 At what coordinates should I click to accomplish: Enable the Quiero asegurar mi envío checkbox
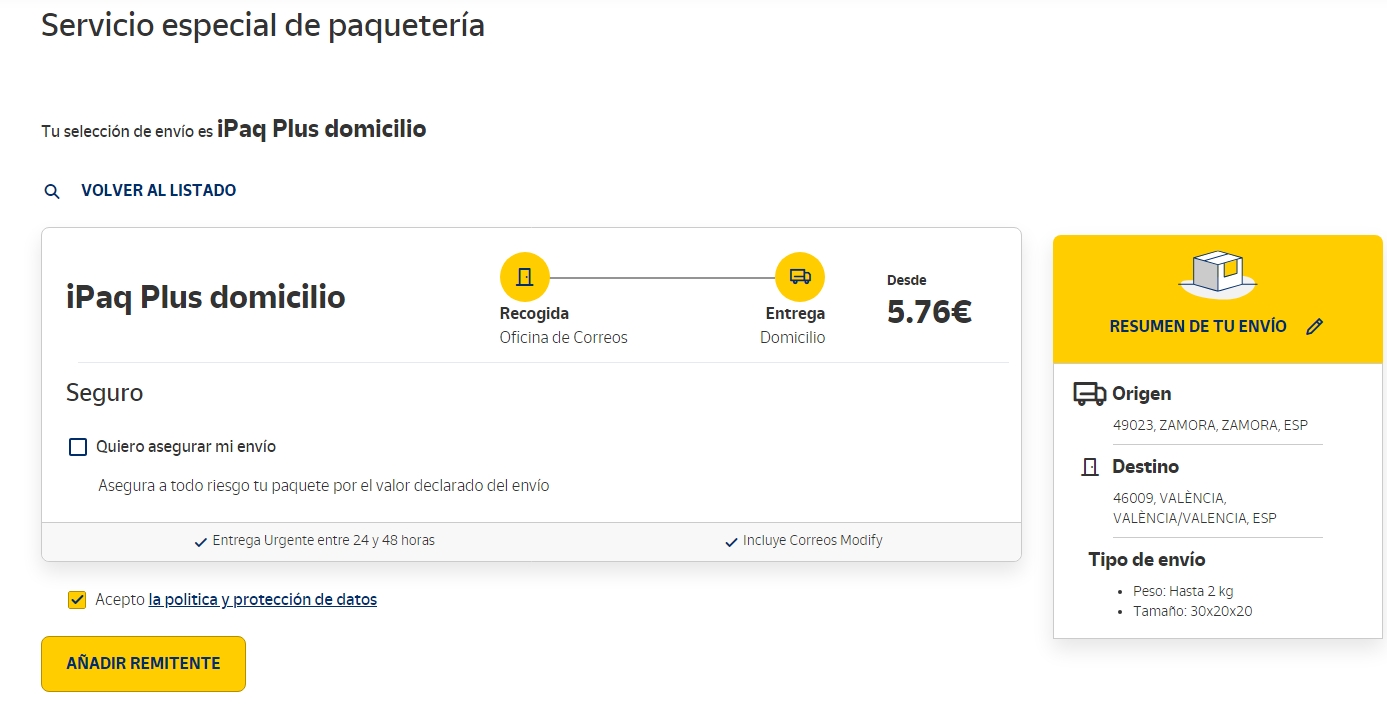78,447
